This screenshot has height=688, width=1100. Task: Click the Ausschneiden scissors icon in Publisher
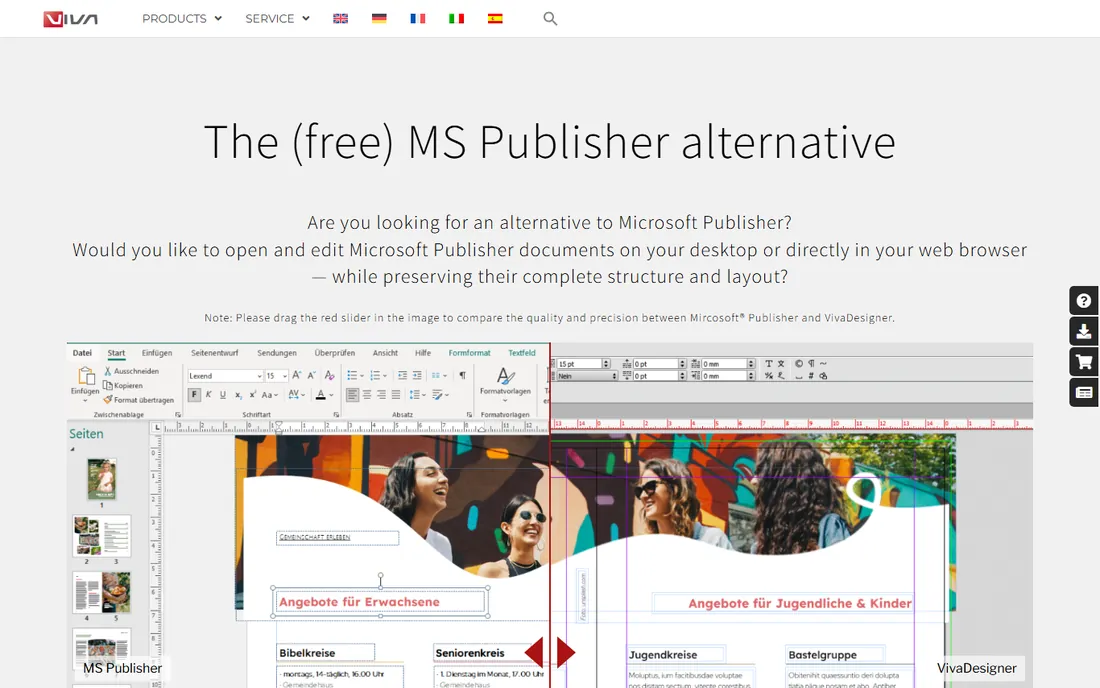click(x=108, y=371)
